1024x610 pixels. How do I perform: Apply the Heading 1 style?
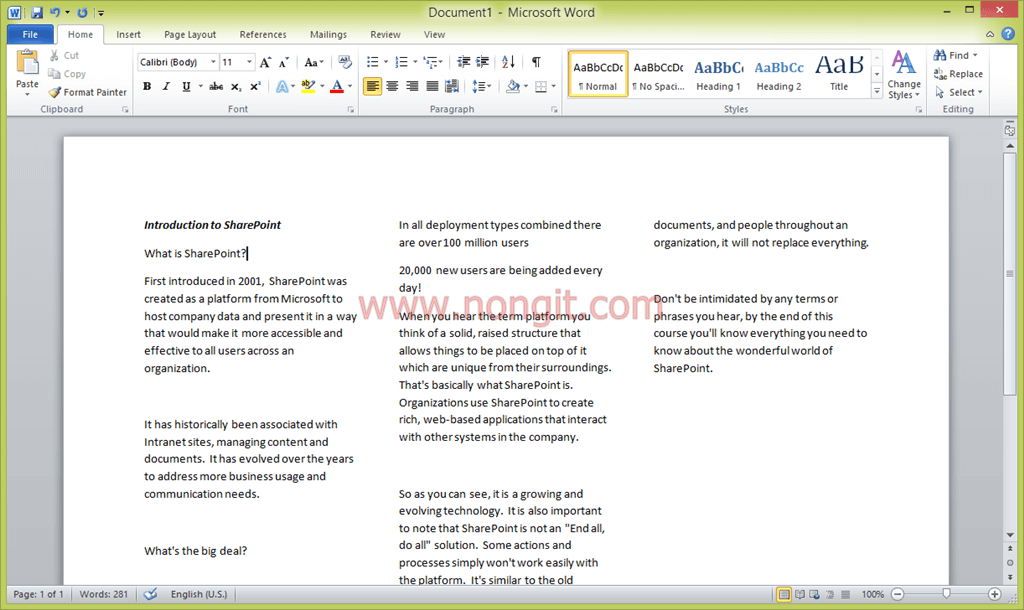pyautogui.click(x=719, y=74)
